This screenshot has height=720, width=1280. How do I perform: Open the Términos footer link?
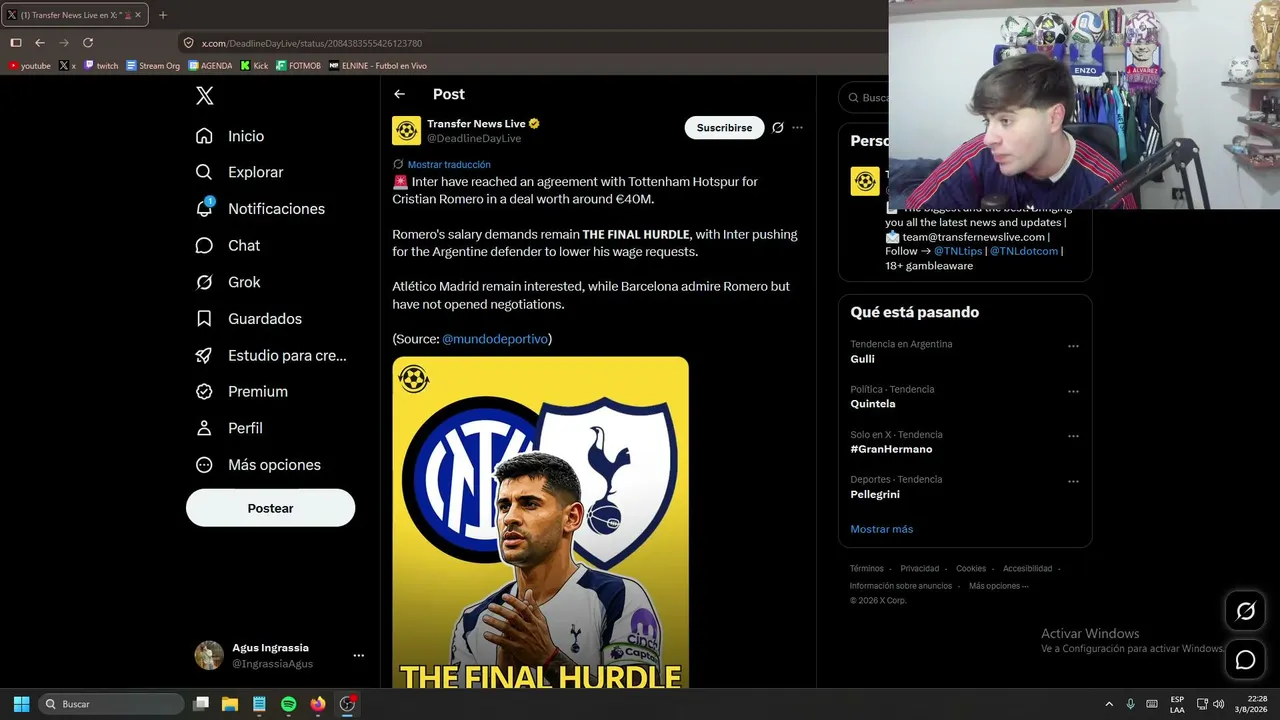tap(867, 569)
